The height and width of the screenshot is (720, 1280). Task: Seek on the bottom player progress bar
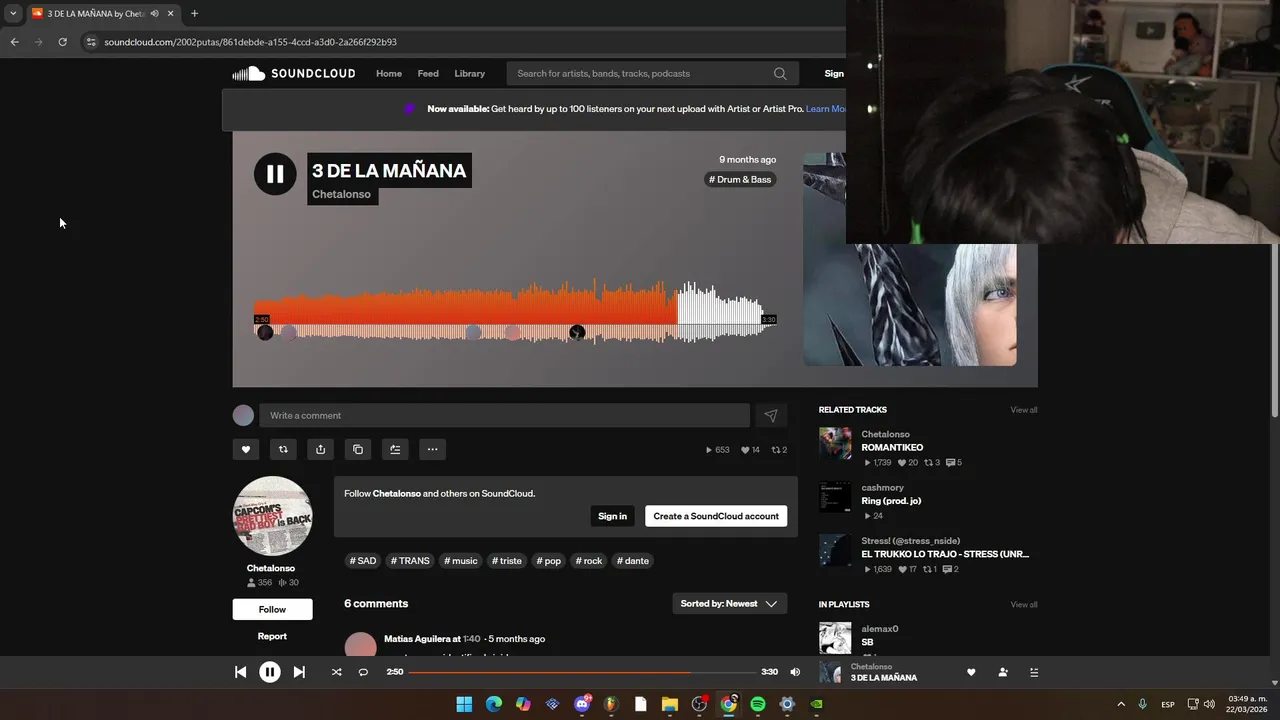582,672
